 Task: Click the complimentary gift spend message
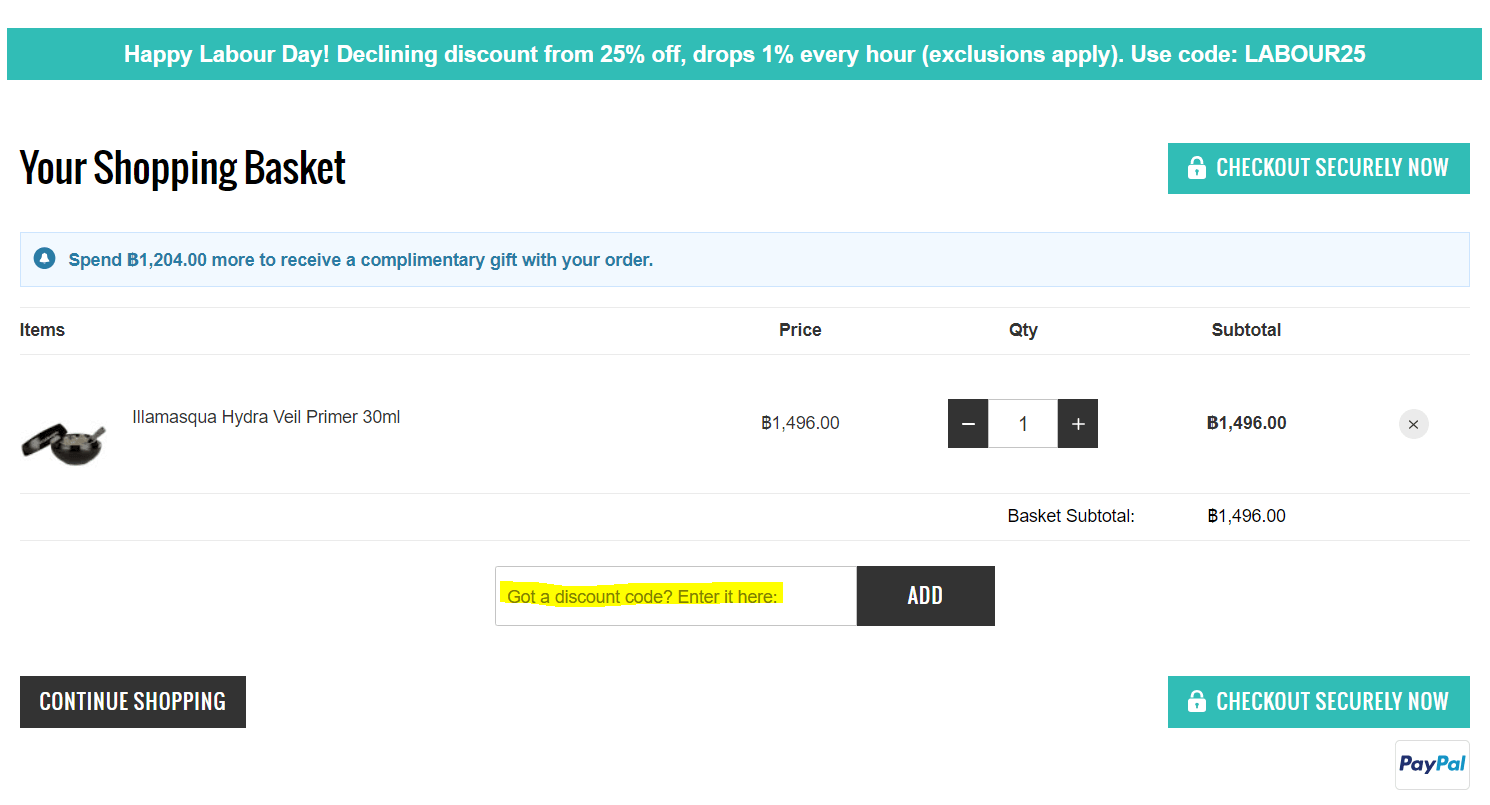pos(360,260)
